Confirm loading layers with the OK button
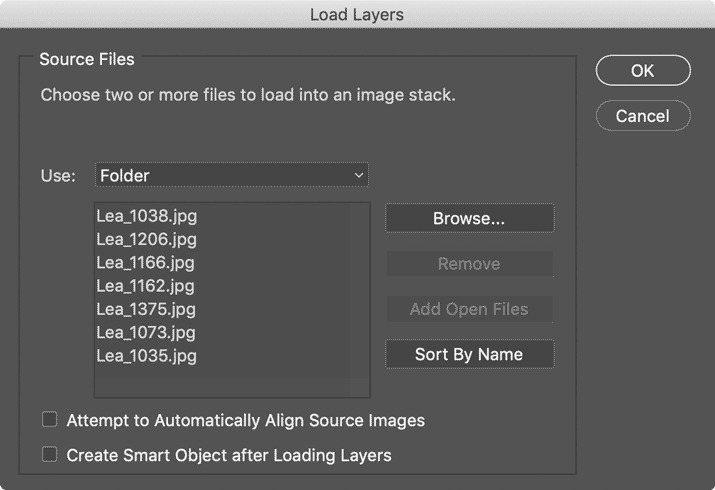The height and width of the screenshot is (490, 715). click(643, 71)
